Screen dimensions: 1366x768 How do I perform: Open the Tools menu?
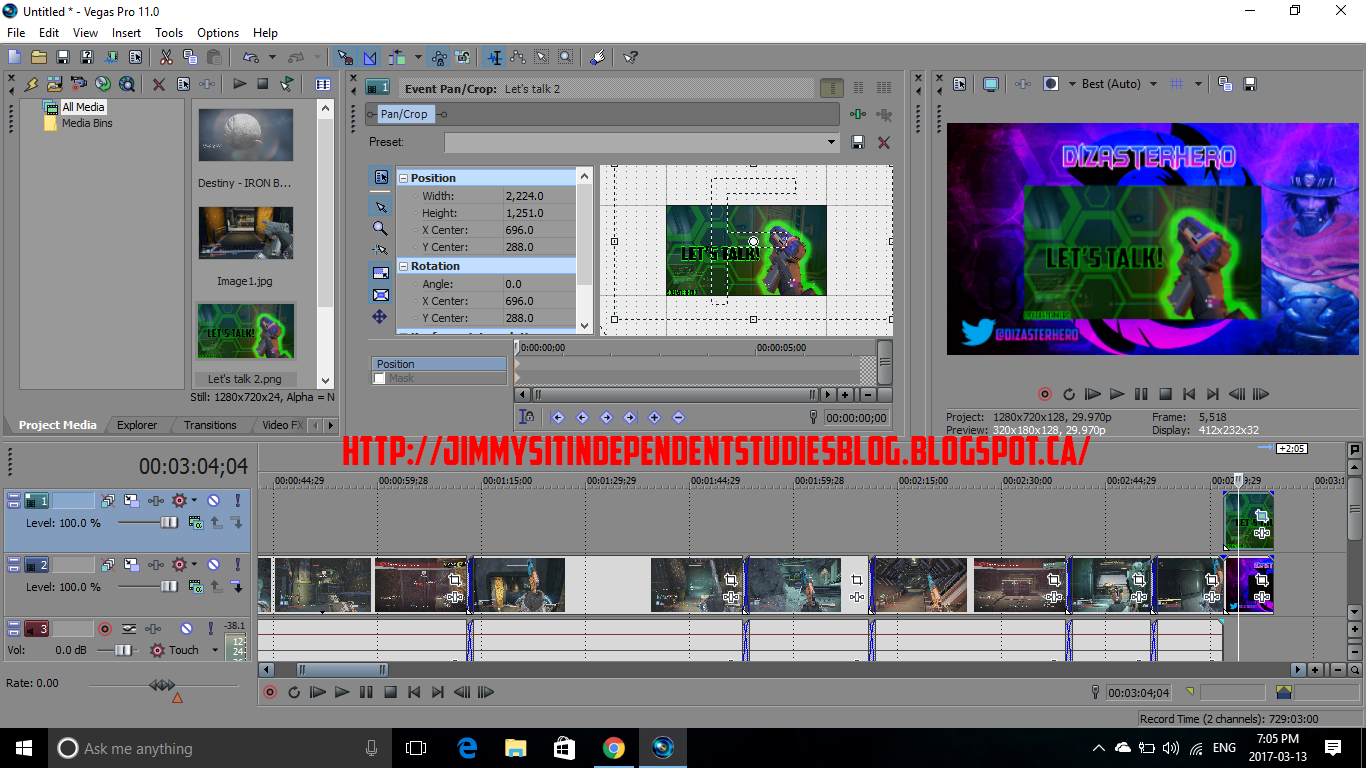(x=169, y=33)
